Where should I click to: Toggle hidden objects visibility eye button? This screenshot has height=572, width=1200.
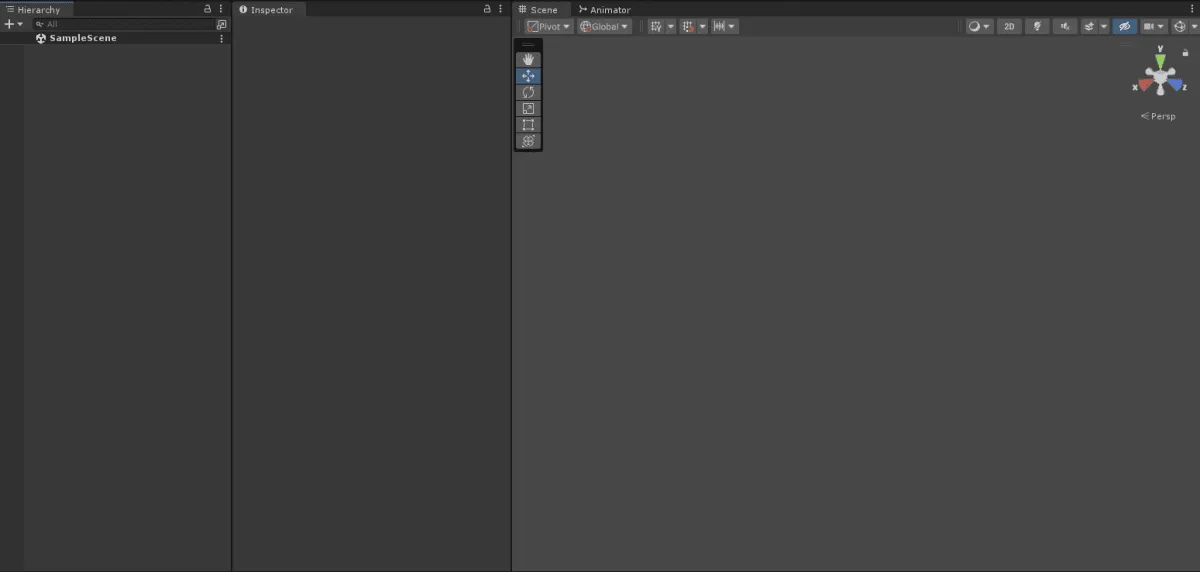click(1125, 27)
